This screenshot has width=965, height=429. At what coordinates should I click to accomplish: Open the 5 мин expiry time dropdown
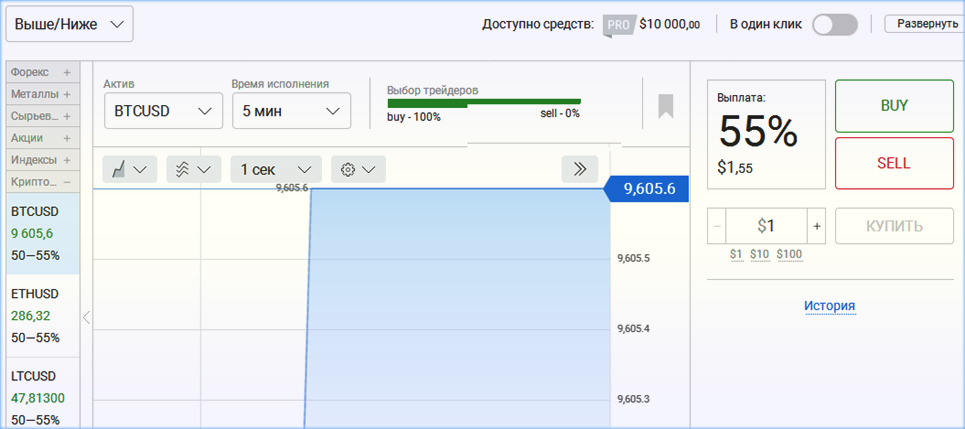[x=291, y=111]
